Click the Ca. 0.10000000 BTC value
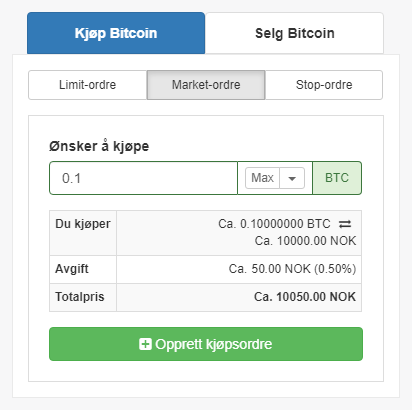 pos(274,224)
